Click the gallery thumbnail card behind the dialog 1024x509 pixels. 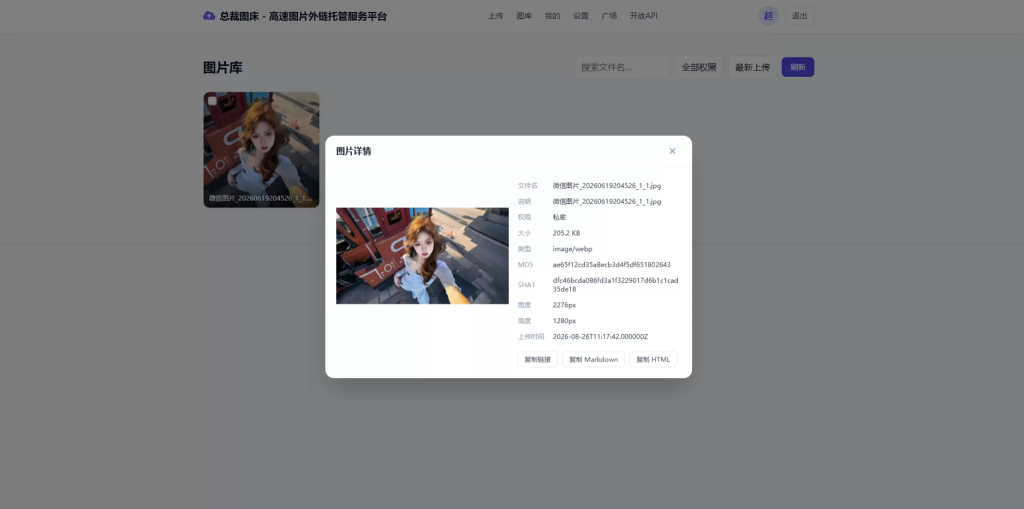coord(261,150)
